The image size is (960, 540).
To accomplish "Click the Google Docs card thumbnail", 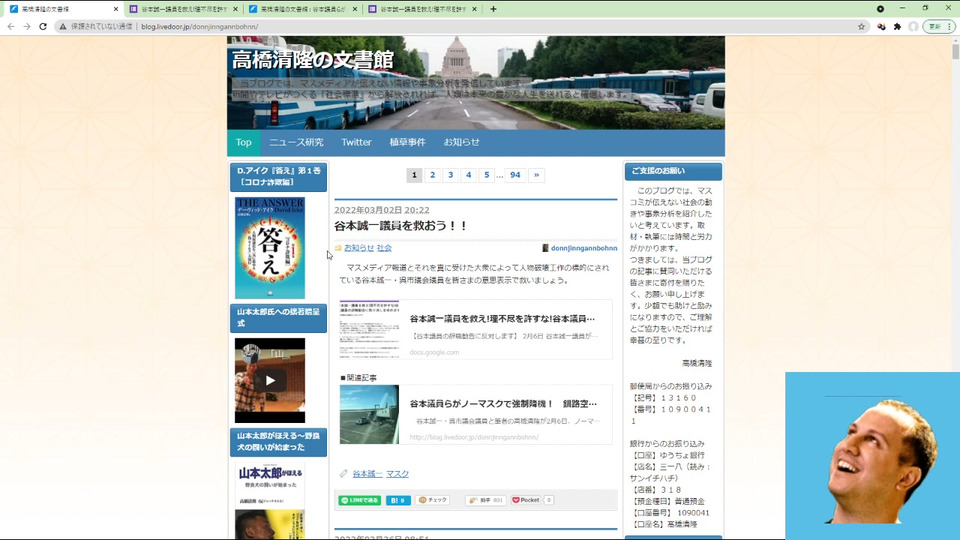I will (369, 329).
